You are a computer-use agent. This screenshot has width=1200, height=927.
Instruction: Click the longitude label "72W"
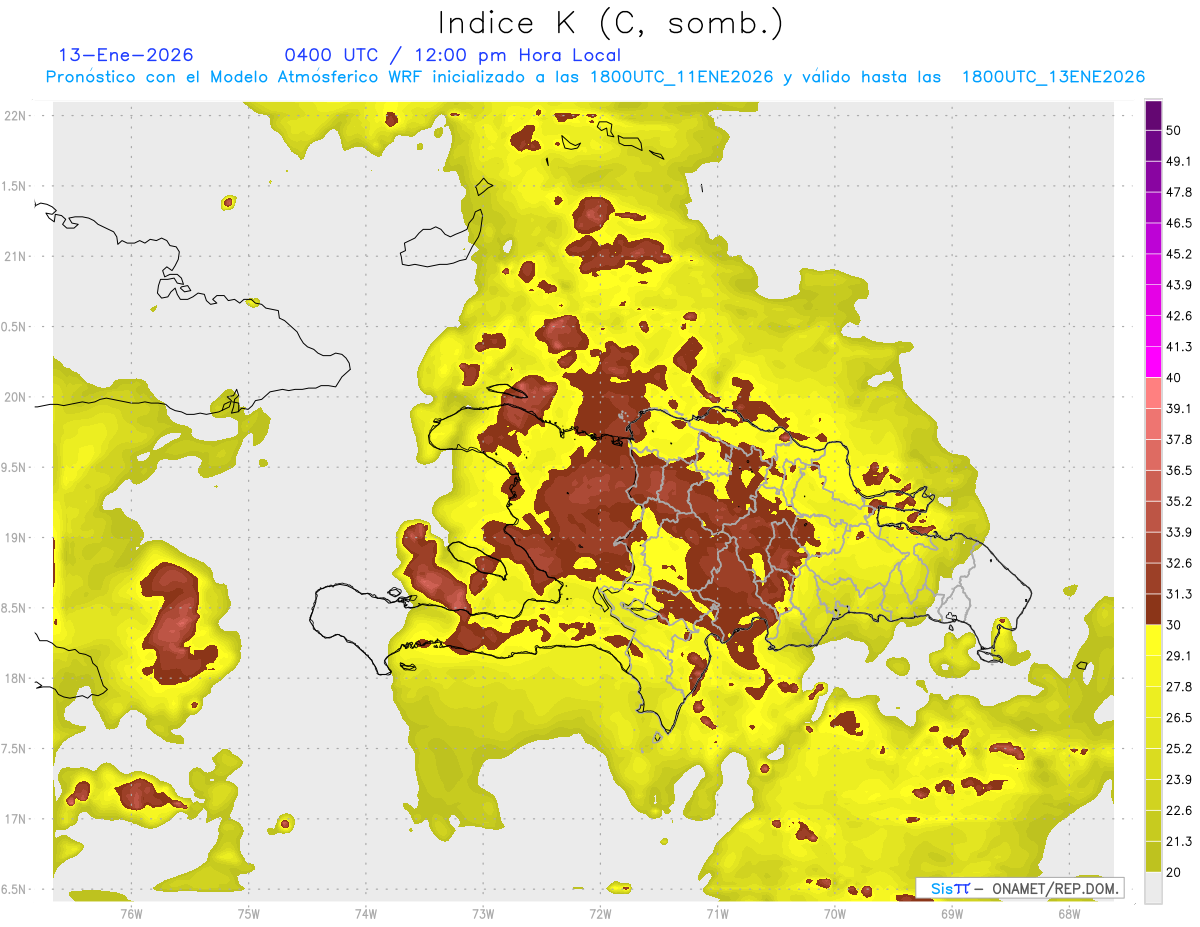[600, 914]
